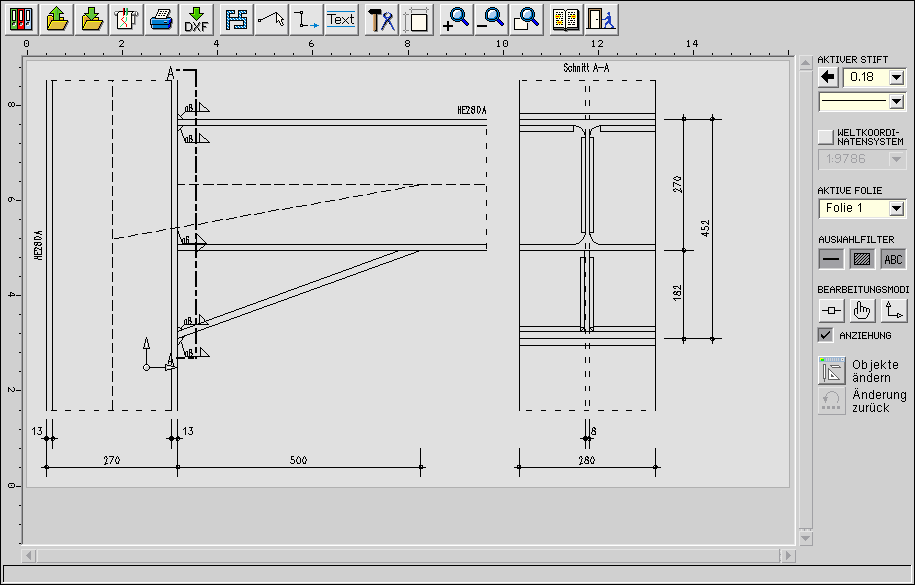Click the Objekte ändern button
Image resolution: width=915 pixels, height=585 pixels.
tap(832, 370)
